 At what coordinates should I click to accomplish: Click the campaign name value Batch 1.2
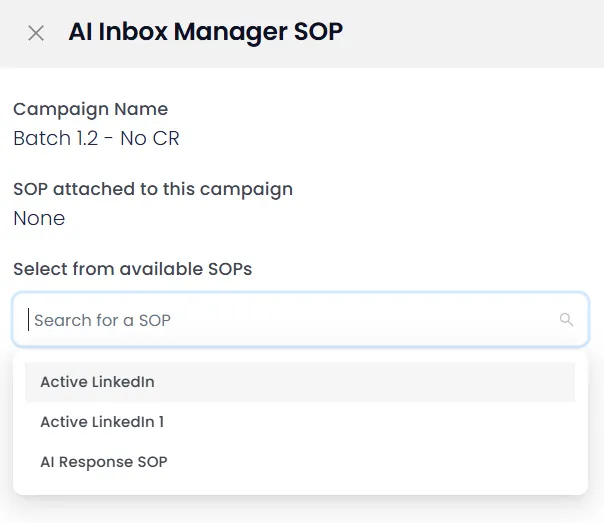click(x=96, y=138)
